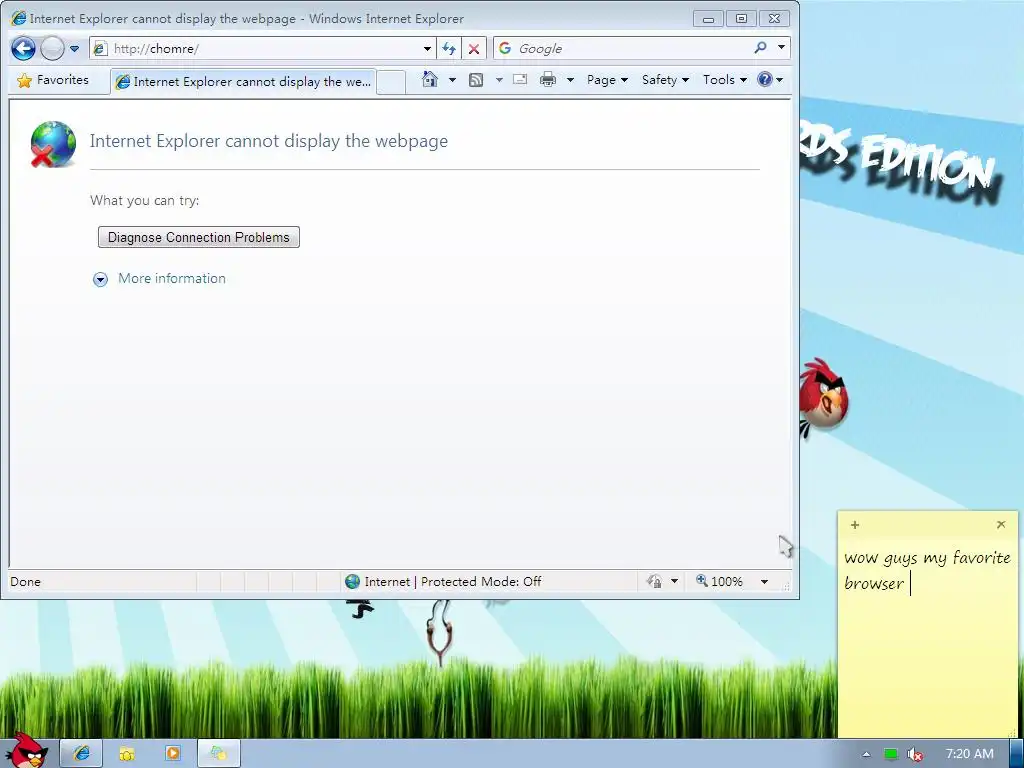Go back with the Back arrow button
This screenshot has height=768, width=1024.
coord(24,48)
